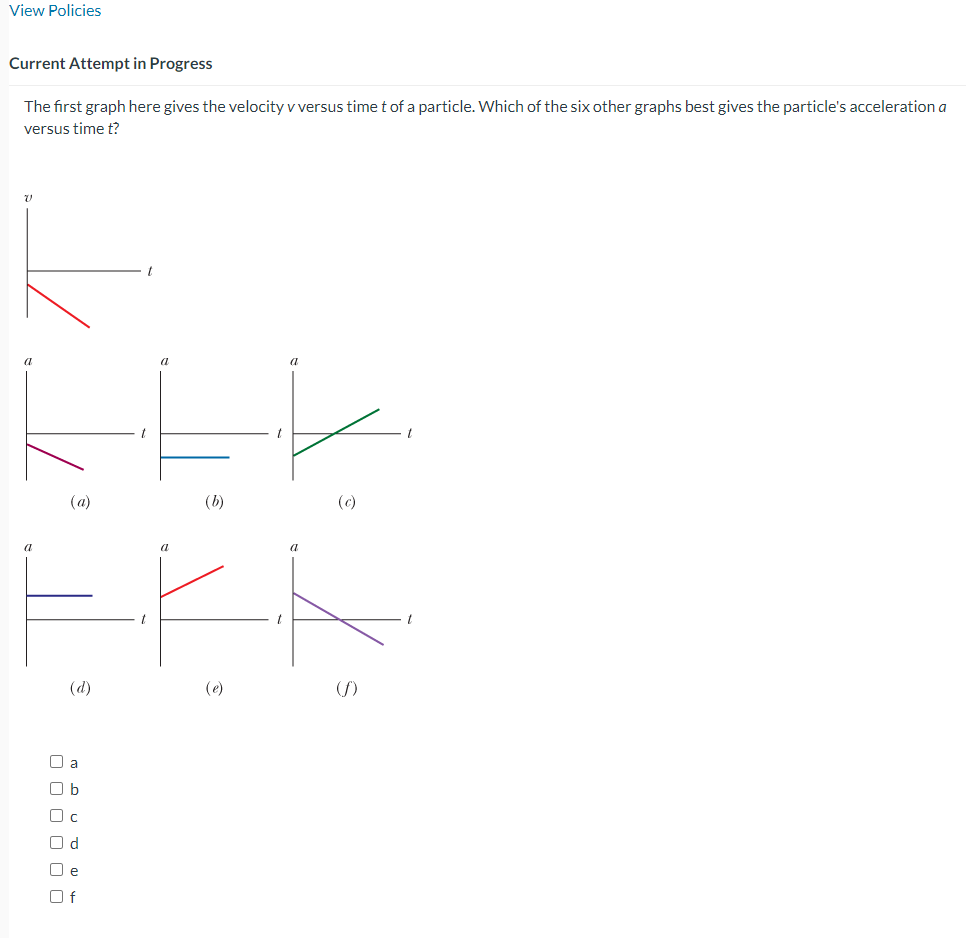Select acceleration graph labeled (e)

[x=215, y=610]
